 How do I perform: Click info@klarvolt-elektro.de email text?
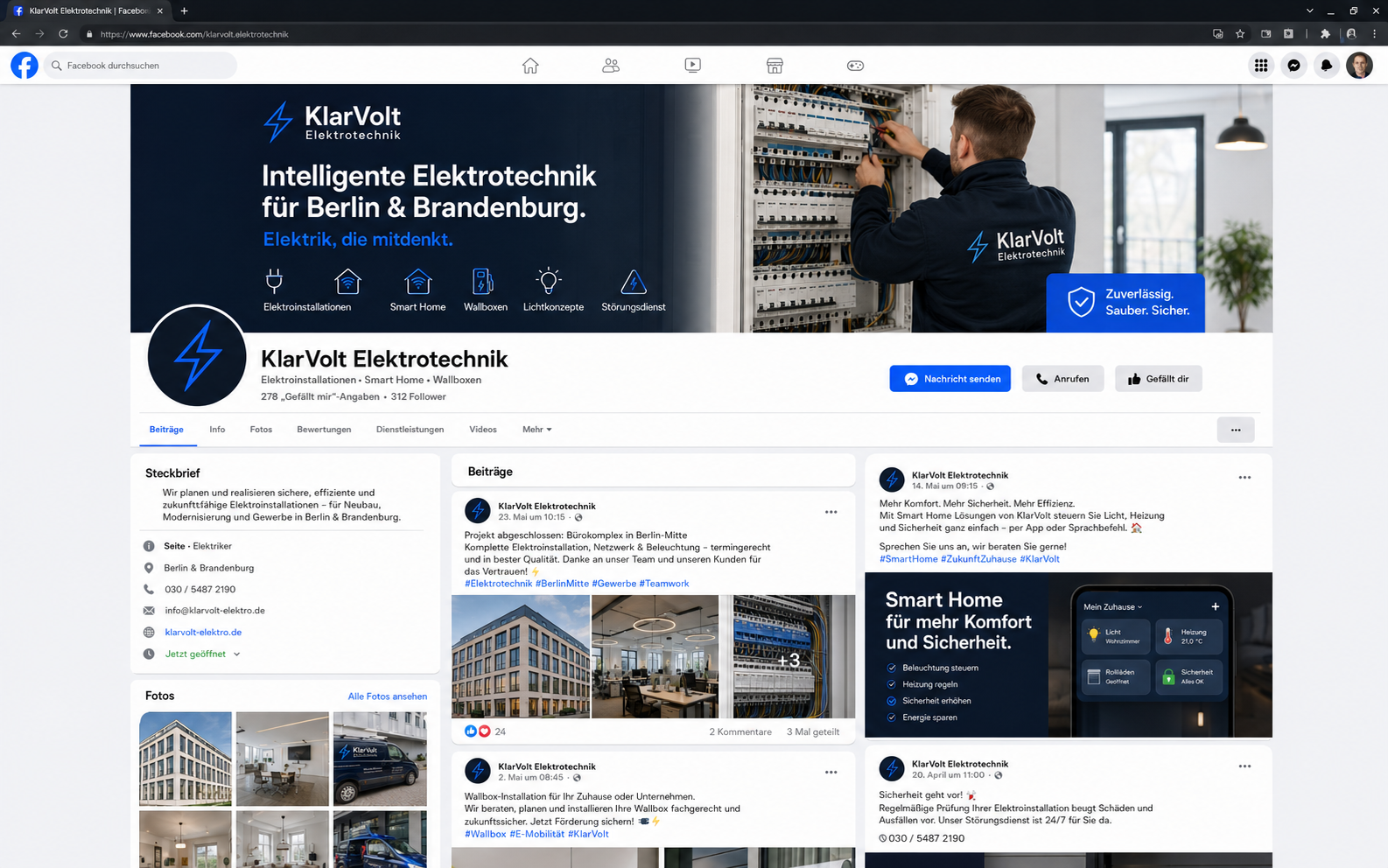tap(214, 611)
